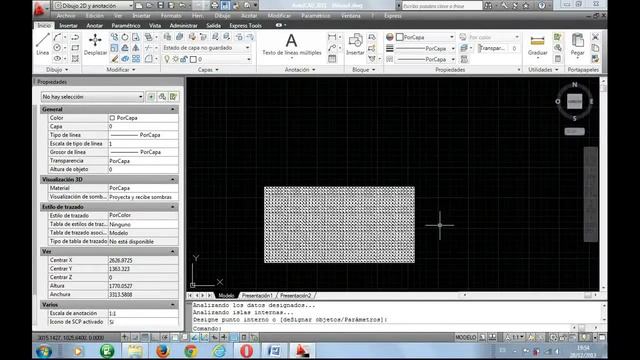640x360 pixels.
Task: Open the Estado de capa no guardado dropdown
Action: tap(206, 48)
